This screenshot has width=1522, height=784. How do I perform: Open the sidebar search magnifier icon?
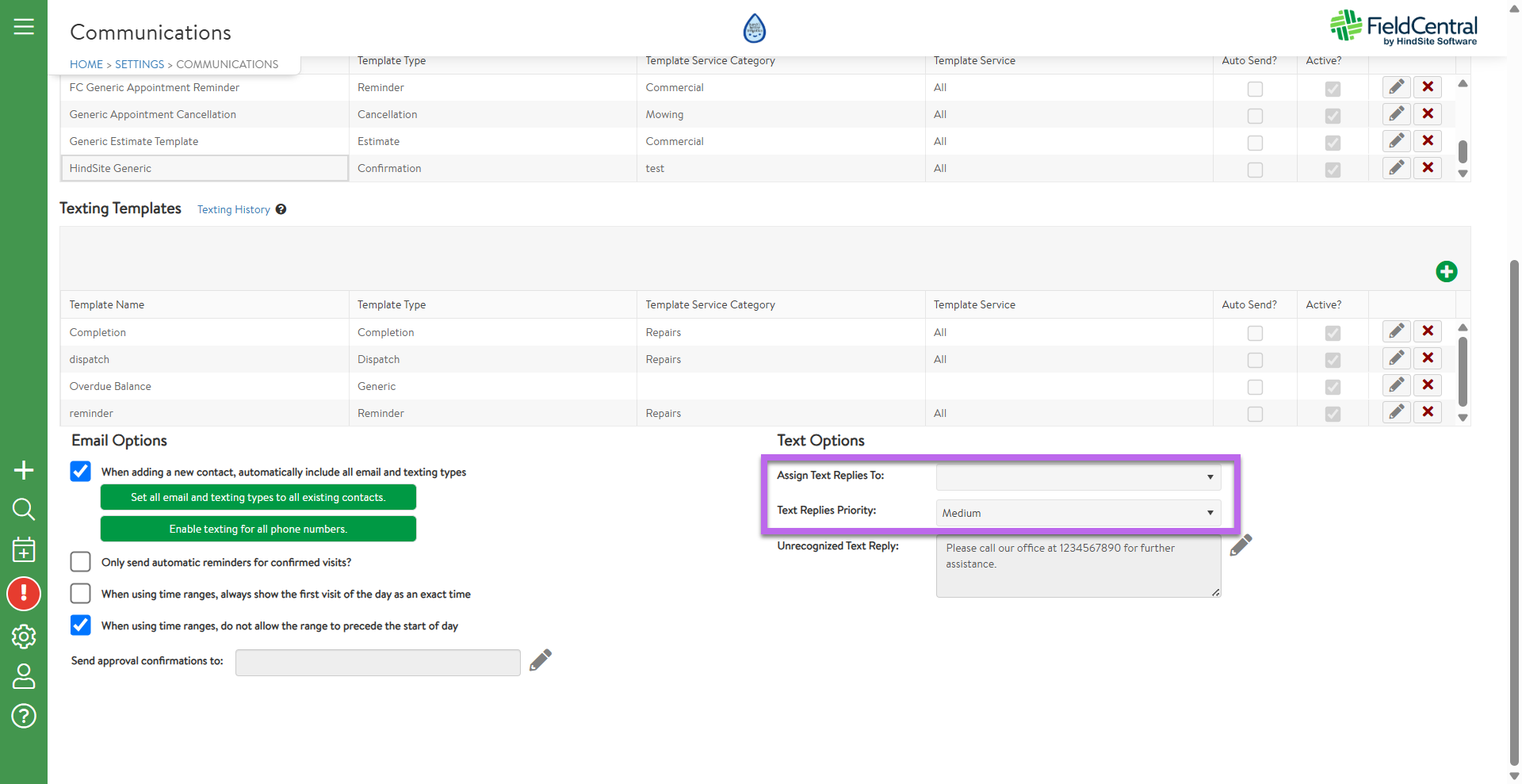24,509
